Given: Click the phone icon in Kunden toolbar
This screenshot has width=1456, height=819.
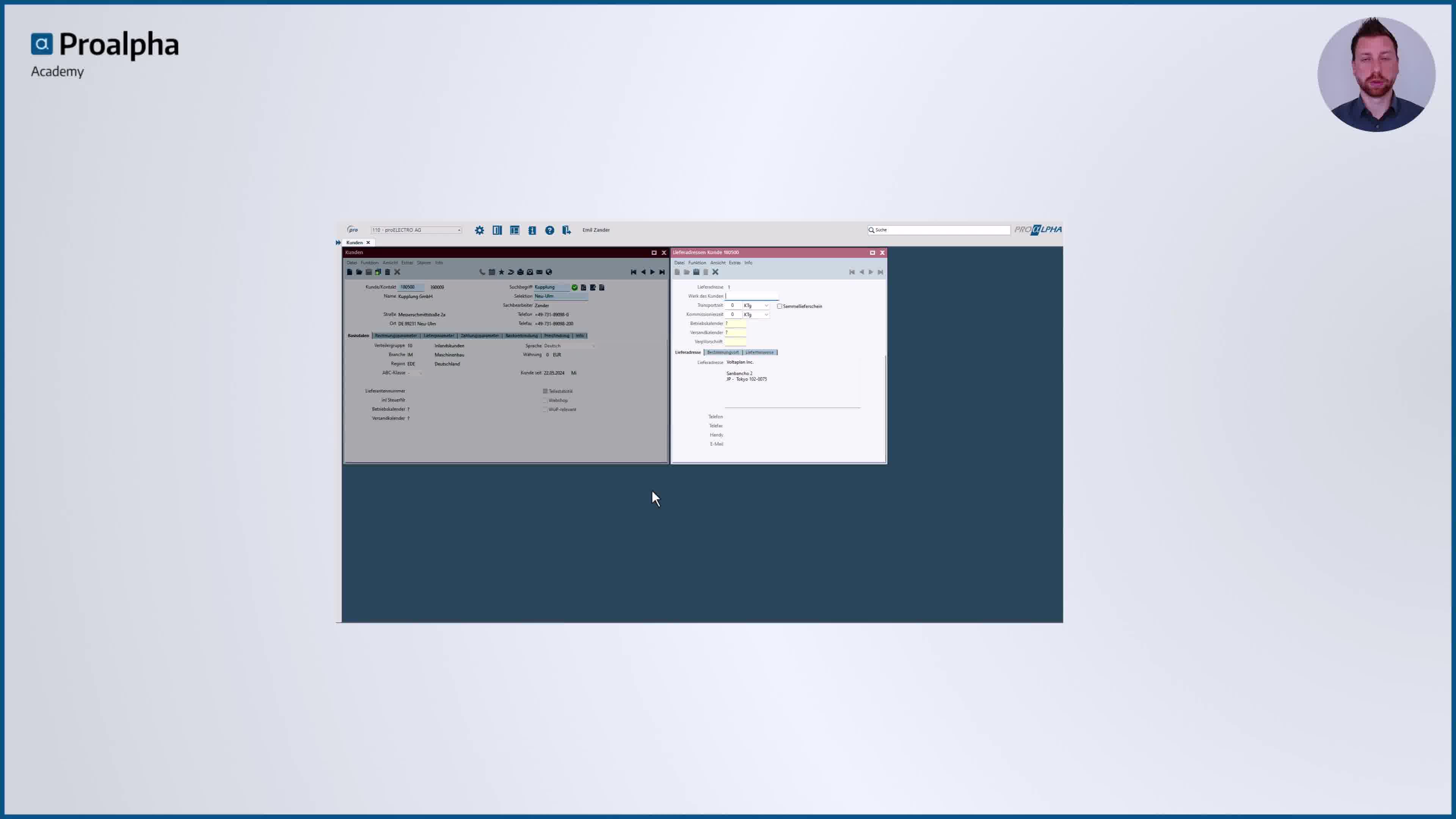Looking at the screenshot, I should 482,272.
